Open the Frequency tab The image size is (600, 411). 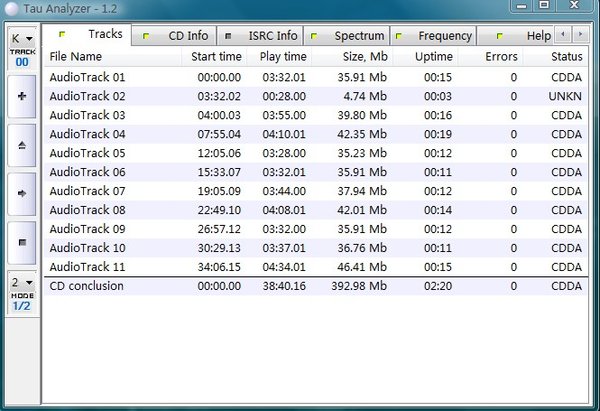point(433,36)
